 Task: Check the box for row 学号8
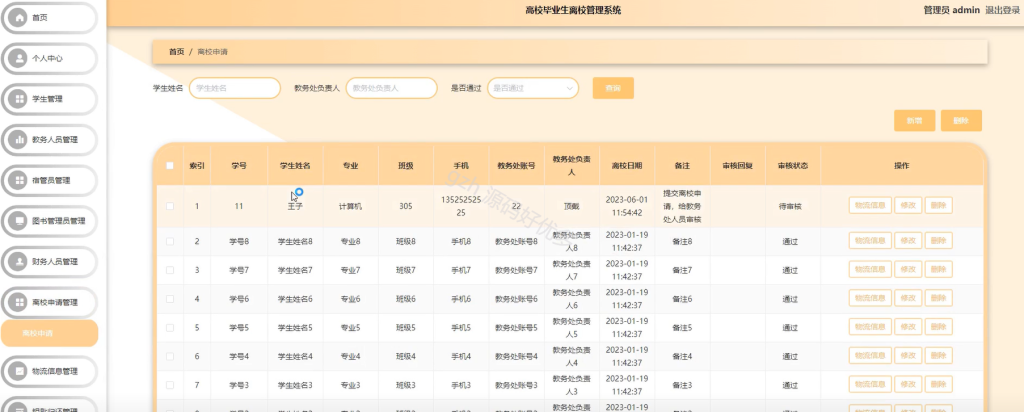[x=170, y=242]
